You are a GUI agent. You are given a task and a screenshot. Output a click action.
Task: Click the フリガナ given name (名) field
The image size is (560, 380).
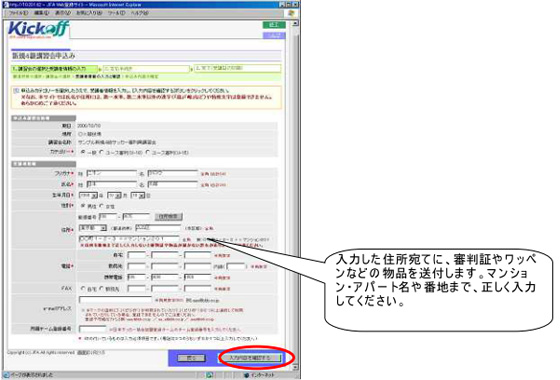pos(172,174)
